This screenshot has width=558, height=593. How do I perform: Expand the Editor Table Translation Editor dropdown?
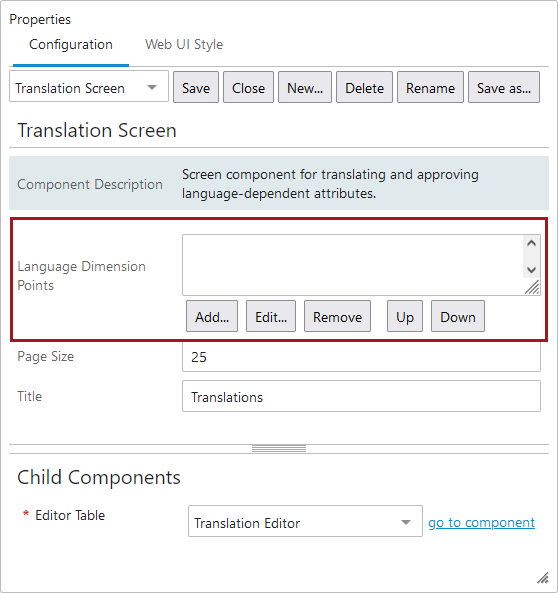(305, 521)
